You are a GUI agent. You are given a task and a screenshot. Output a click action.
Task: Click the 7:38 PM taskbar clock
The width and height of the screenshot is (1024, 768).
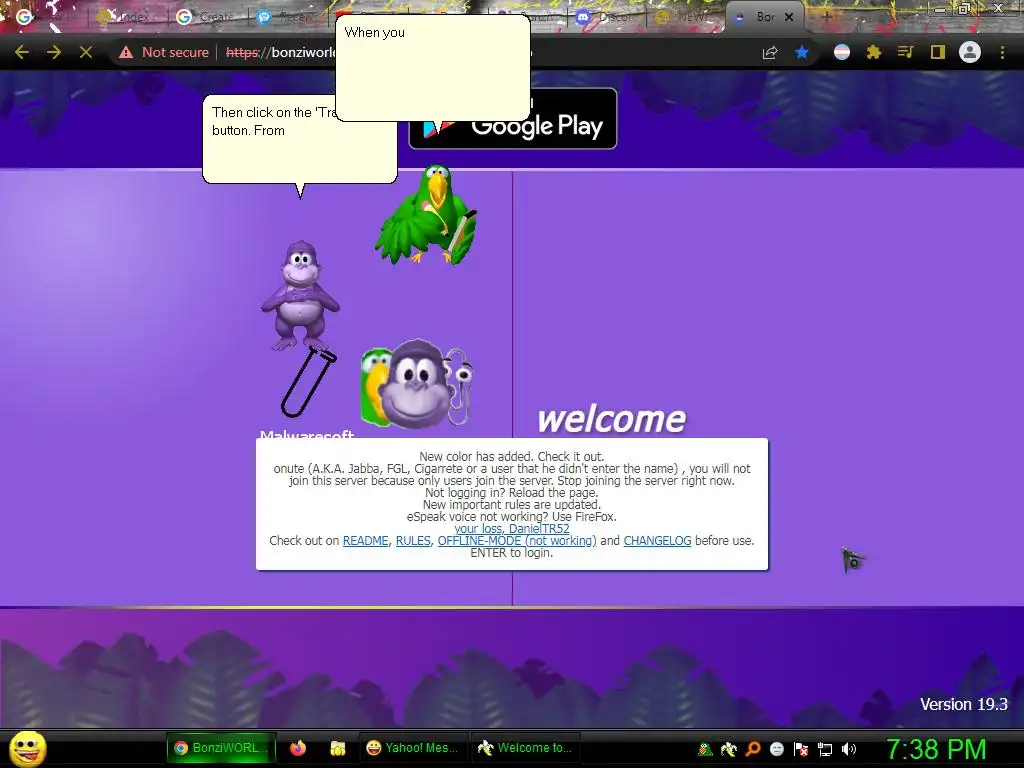(936, 750)
